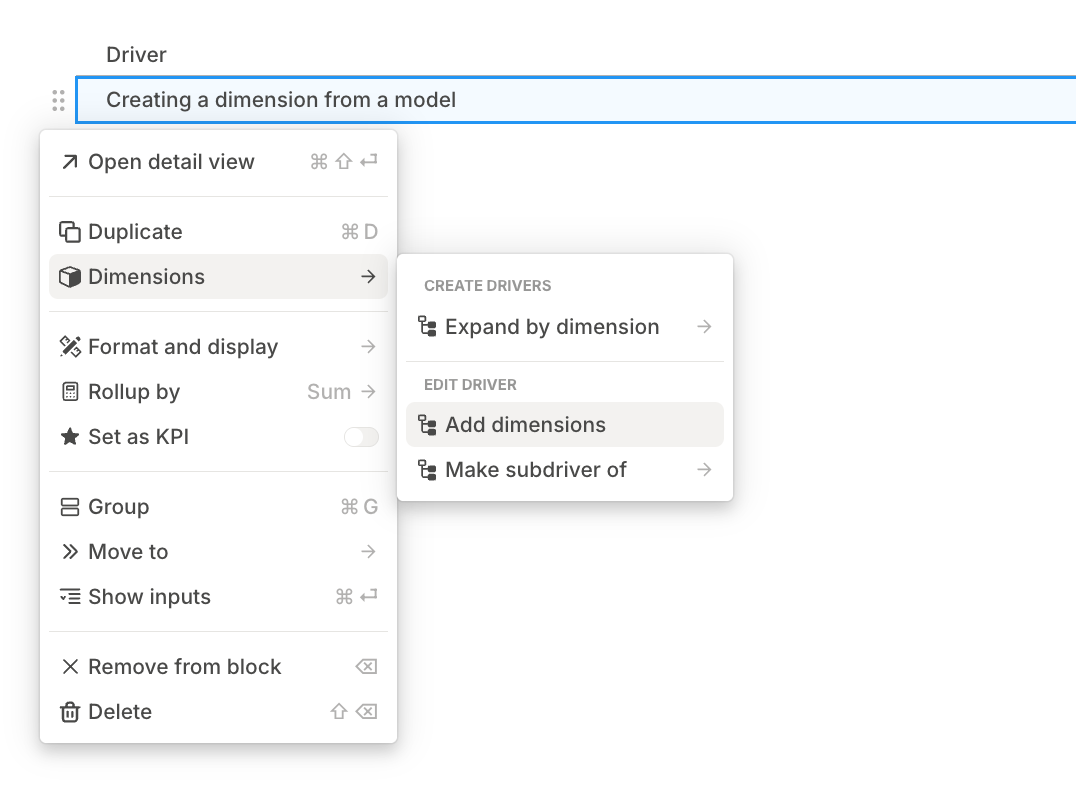Viewport: 1076px width, 786px height.
Task: Choose Add dimensions from the Edit Driver section
Action: (x=527, y=424)
